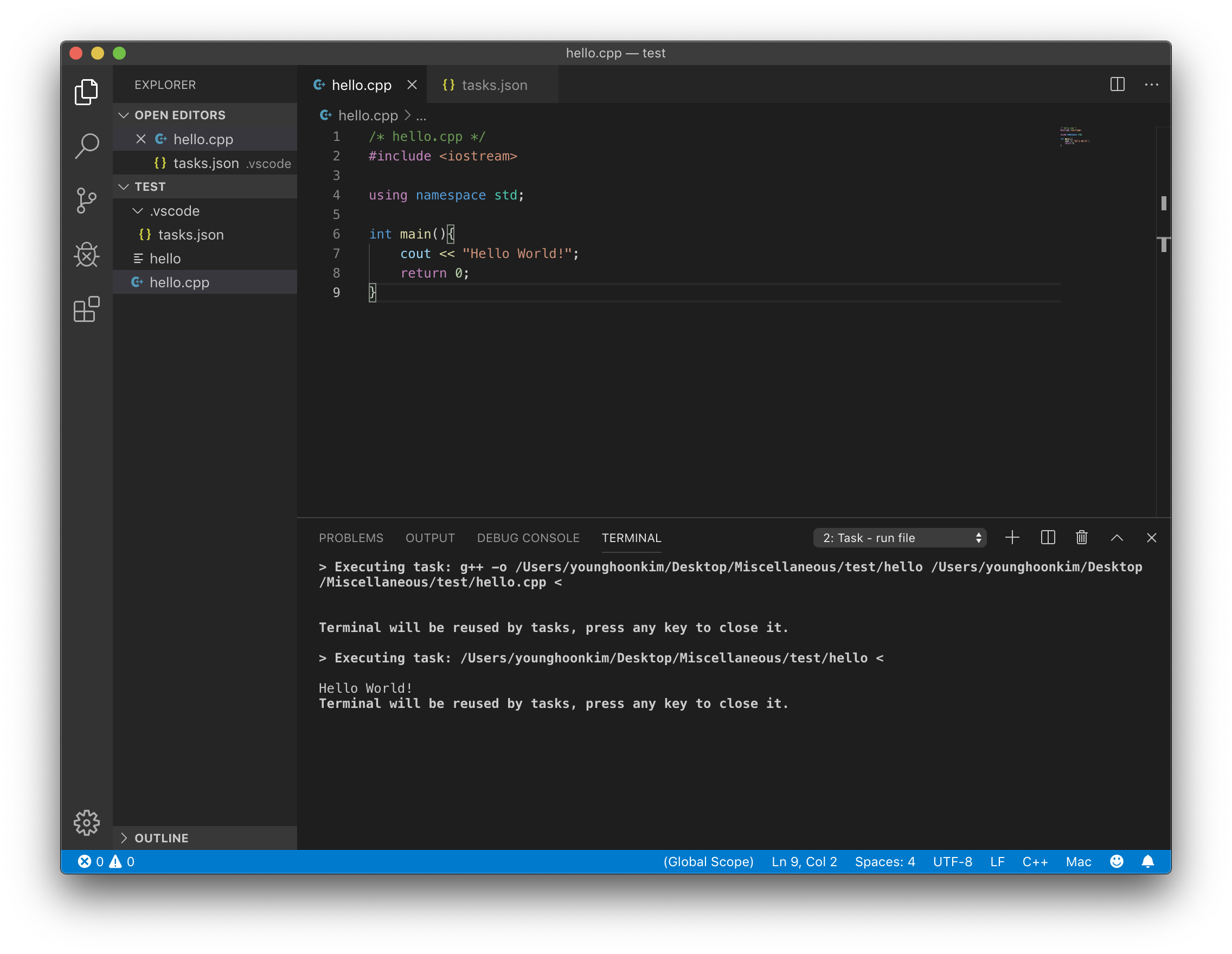The height and width of the screenshot is (954, 1232).
Task: Click the New Terminal plus button
Action: (1012, 538)
